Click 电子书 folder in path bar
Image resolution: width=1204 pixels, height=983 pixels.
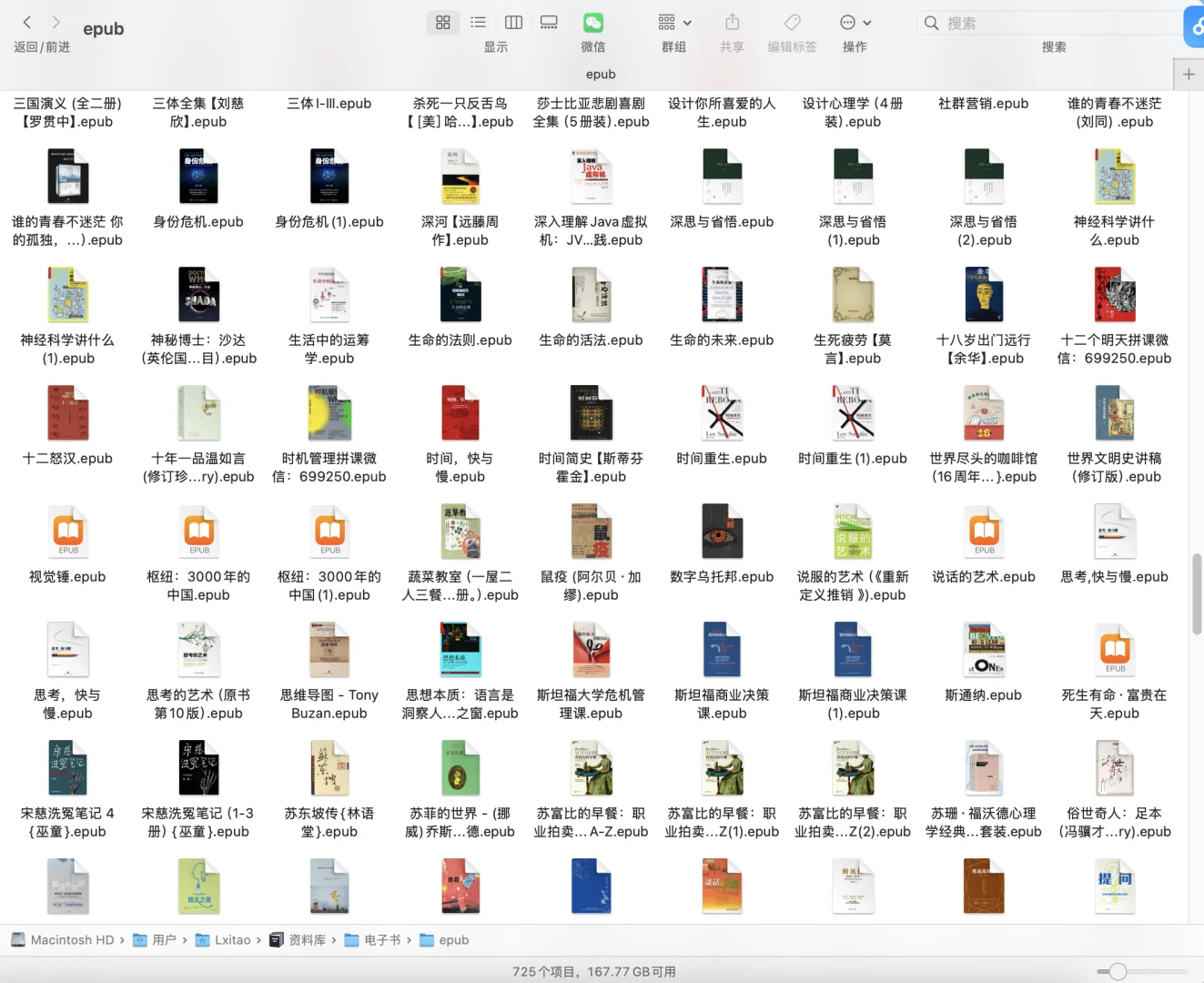[373, 940]
